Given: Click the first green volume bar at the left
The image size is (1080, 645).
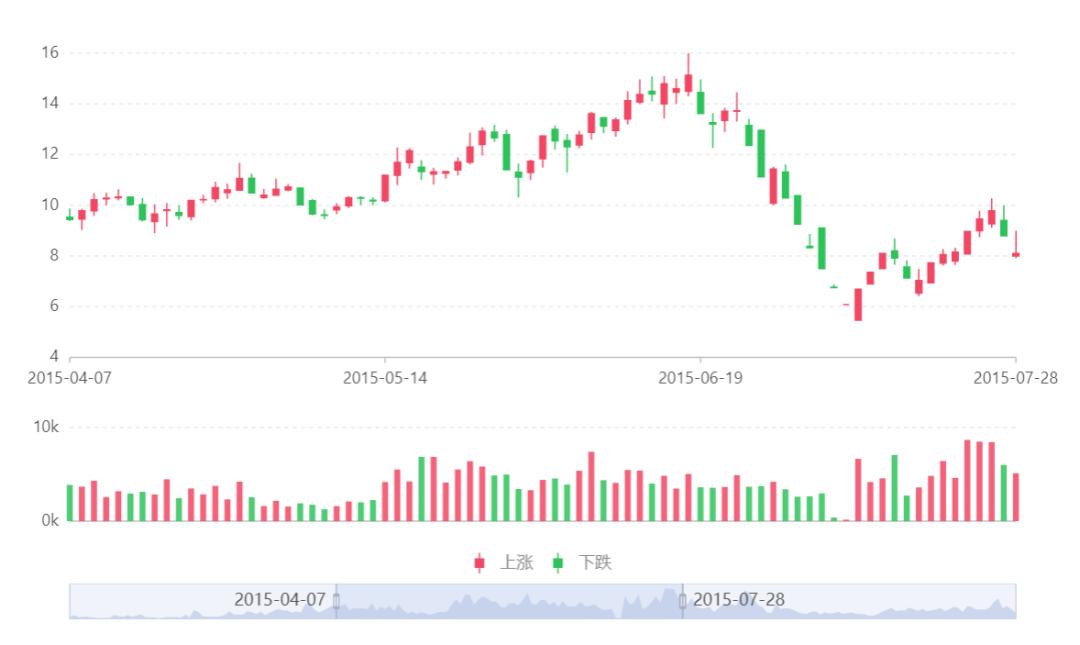Looking at the screenshot, I should coord(70,503).
